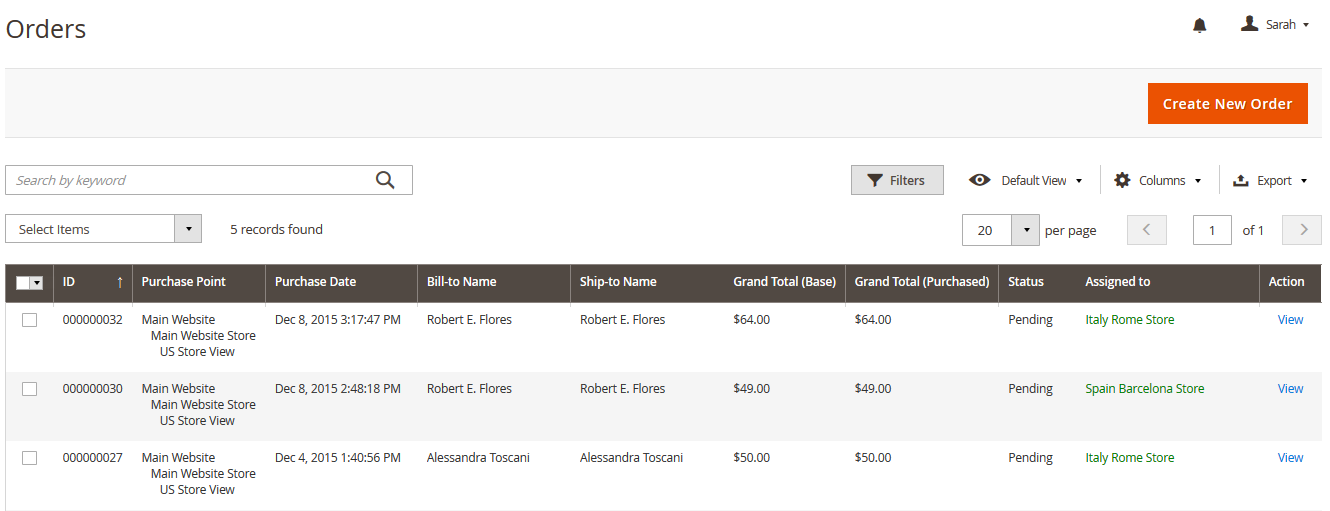Go to previous page arrow
The image size is (1330, 511).
pos(1147,230)
